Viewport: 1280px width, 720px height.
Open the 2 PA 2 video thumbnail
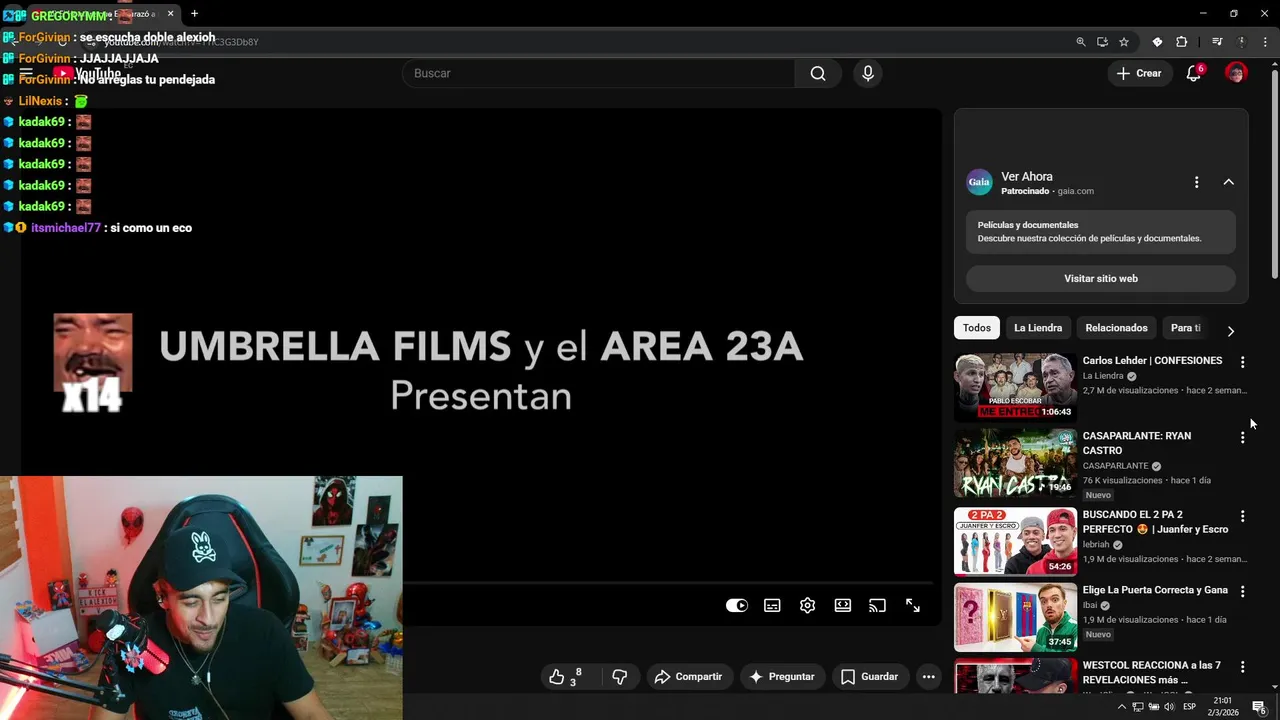tap(1015, 541)
